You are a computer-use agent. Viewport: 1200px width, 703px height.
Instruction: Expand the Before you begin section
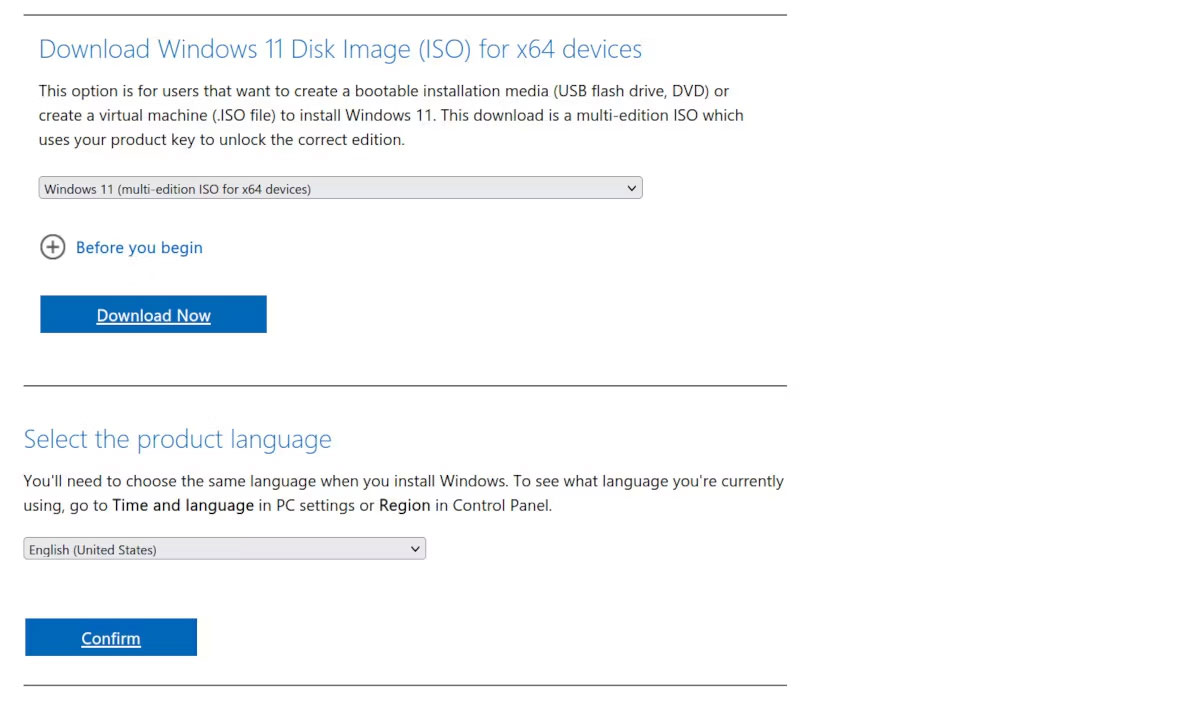pos(139,247)
